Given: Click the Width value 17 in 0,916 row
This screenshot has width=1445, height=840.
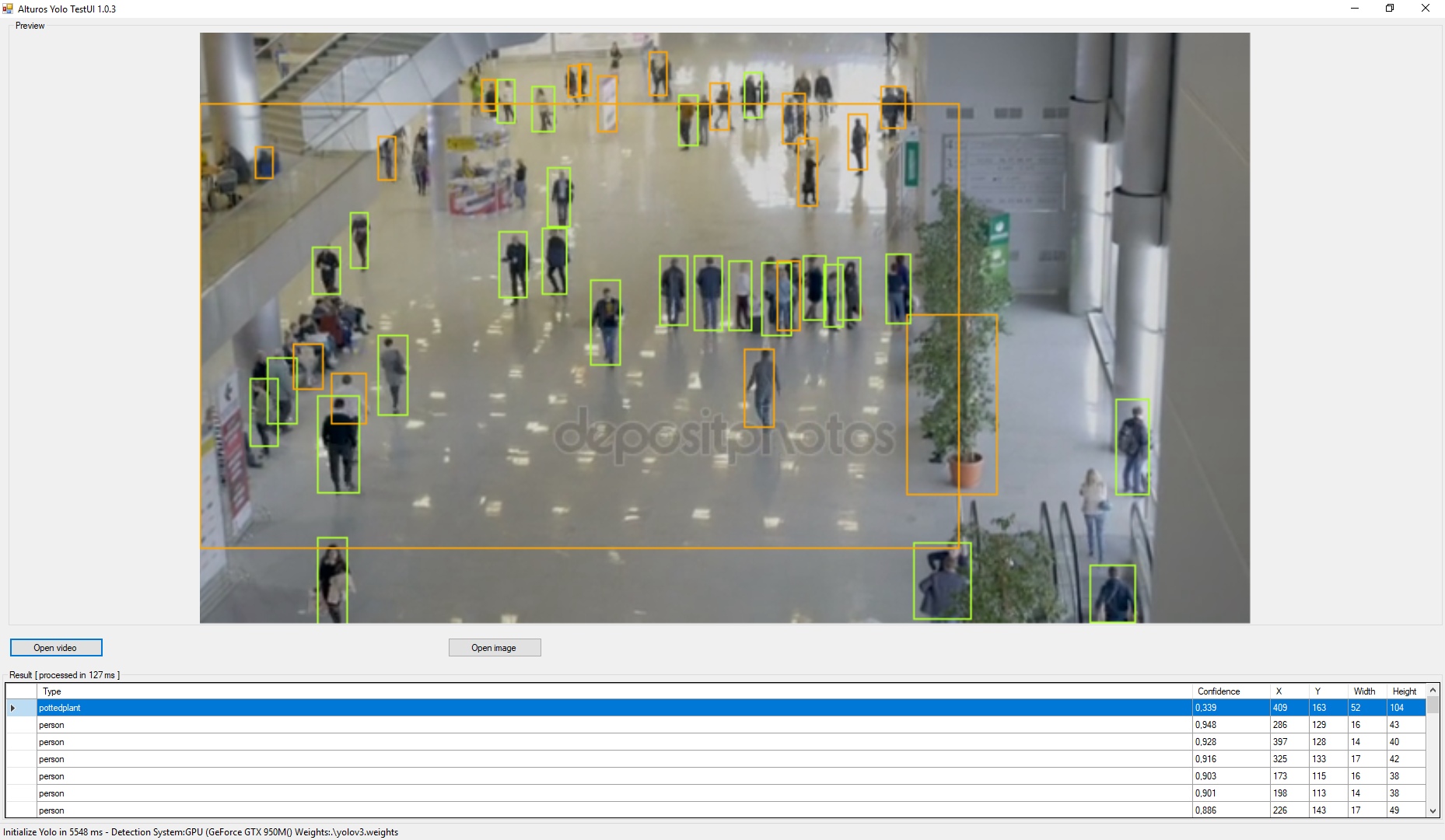Looking at the screenshot, I should click(x=1367, y=759).
